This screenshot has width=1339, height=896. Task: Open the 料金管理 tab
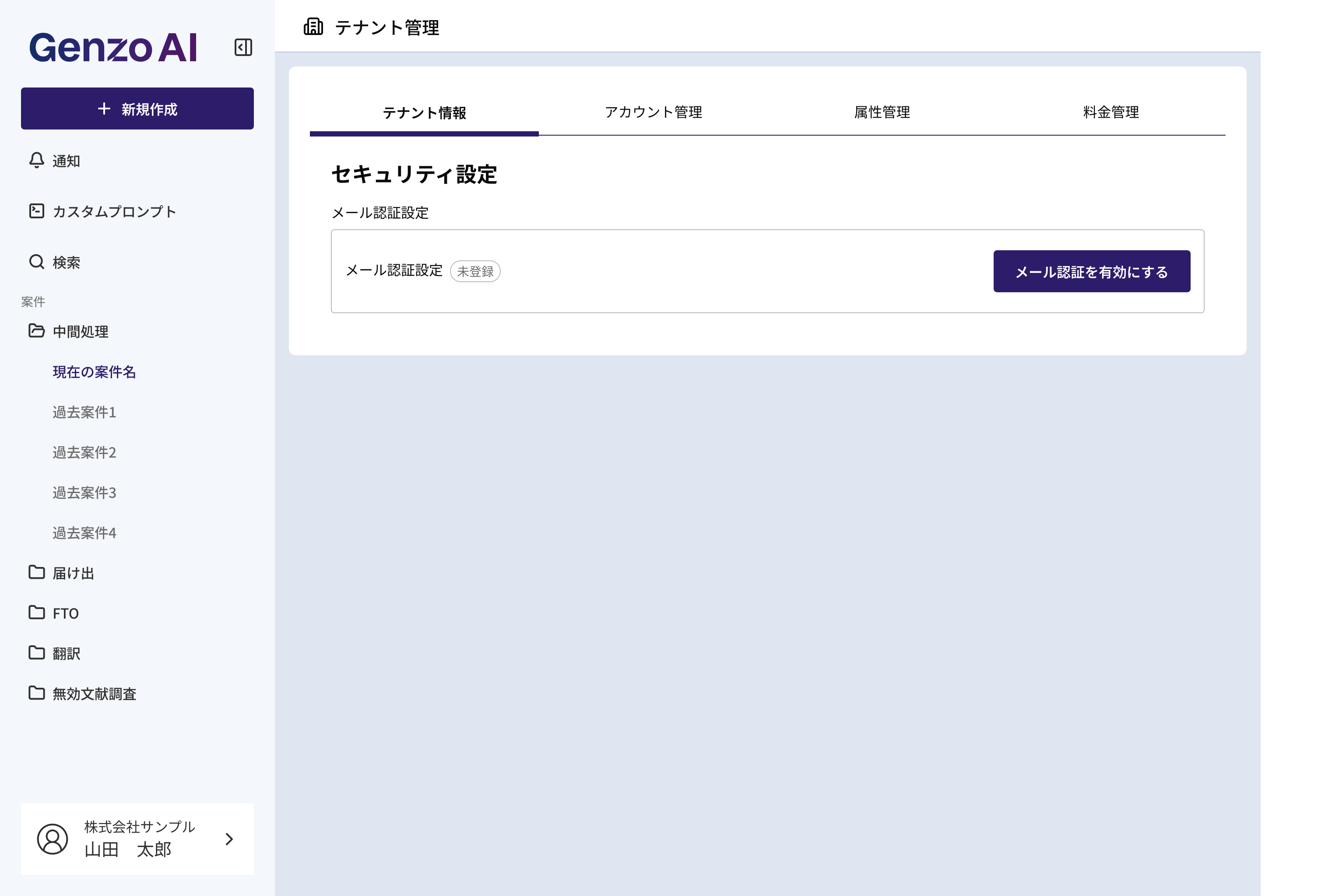pos(1111,112)
